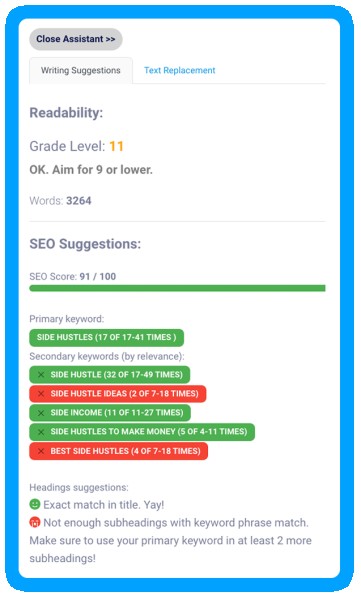Viewport: 361px width, 600px height.
Task: Remove SIDE HUSTLES TO MAKE MONEY keyword X
Action: [x=41, y=432]
